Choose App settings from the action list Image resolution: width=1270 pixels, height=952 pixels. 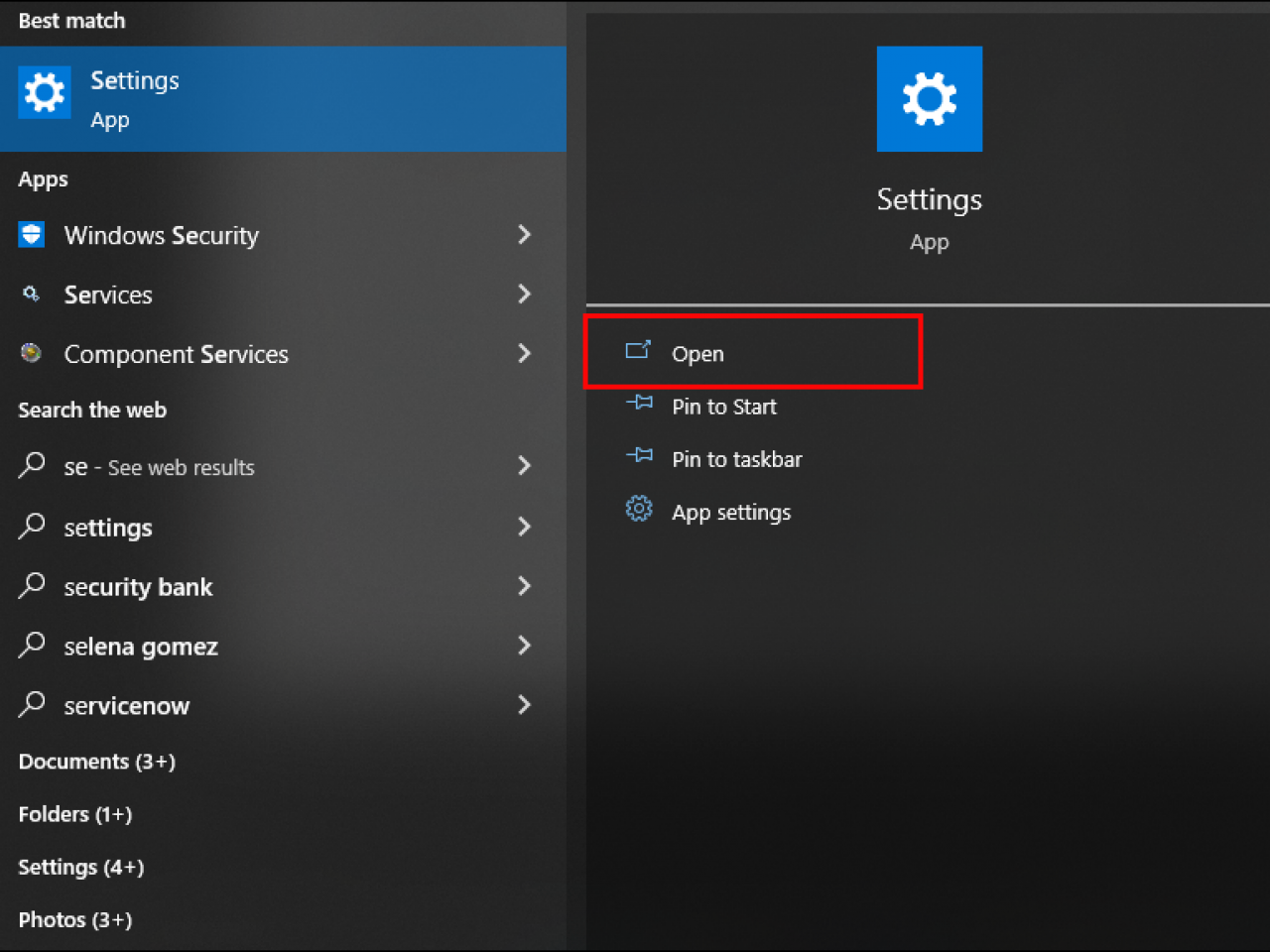[731, 513]
